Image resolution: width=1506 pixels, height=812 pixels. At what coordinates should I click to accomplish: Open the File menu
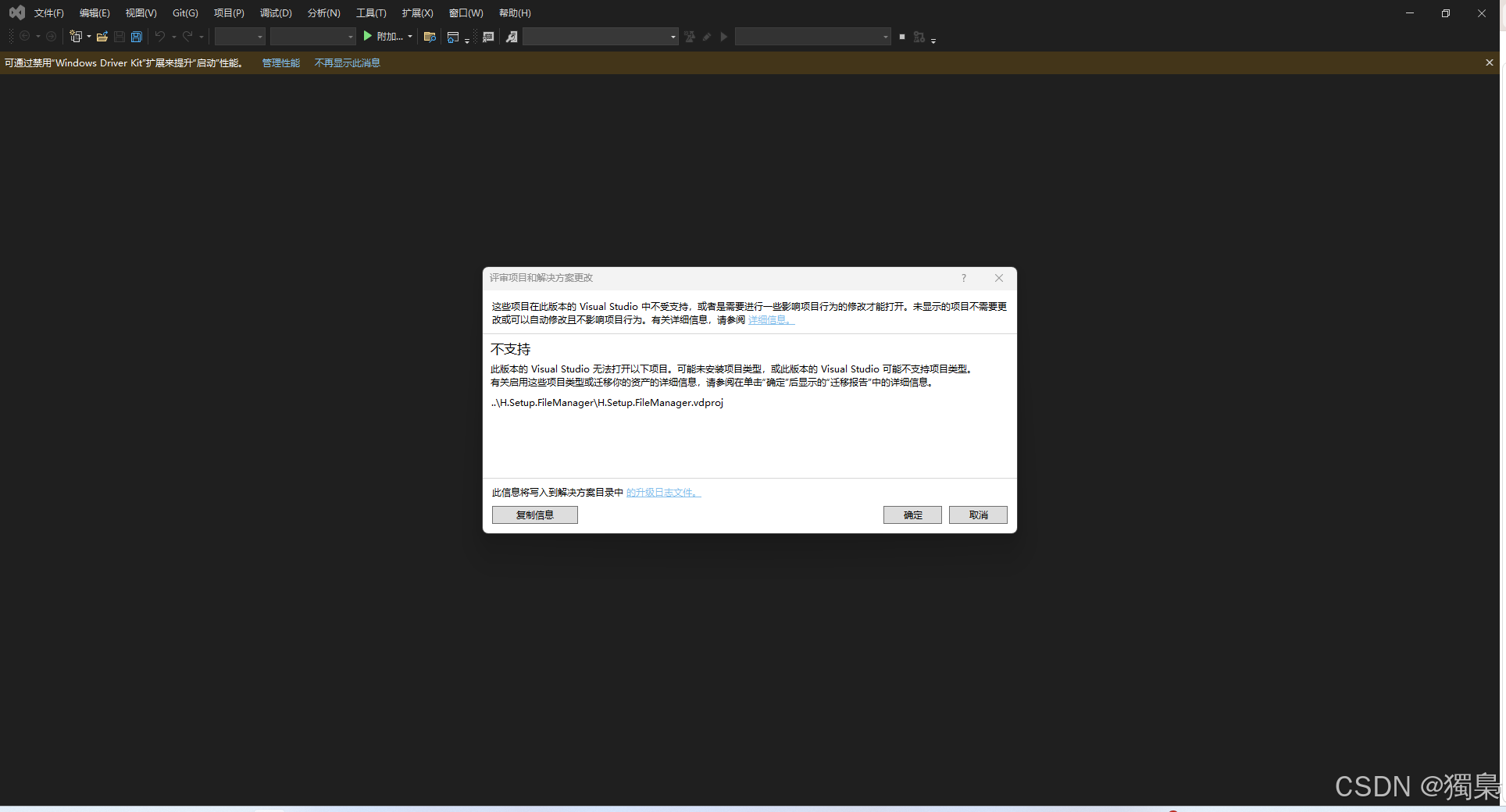pyautogui.click(x=49, y=12)
